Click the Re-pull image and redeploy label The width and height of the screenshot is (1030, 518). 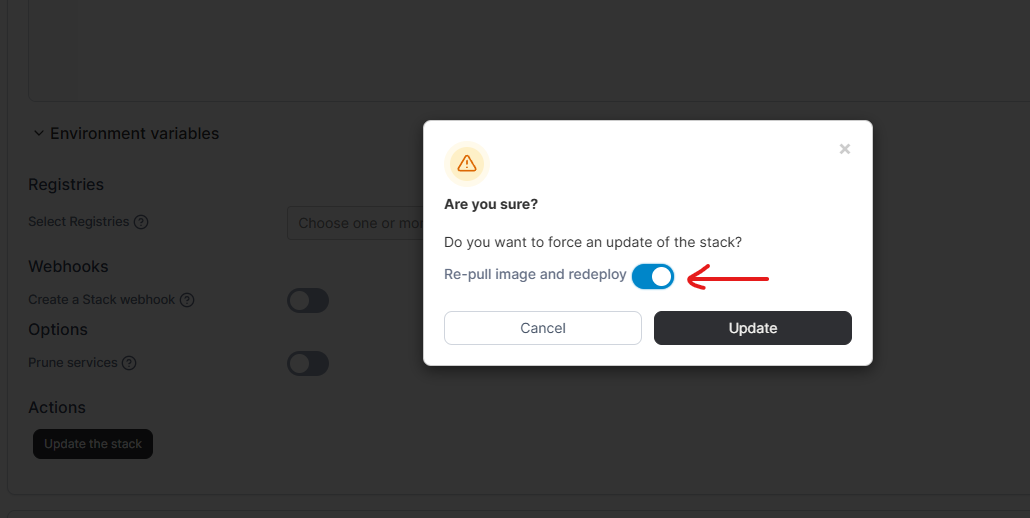(x=535, y=275)
